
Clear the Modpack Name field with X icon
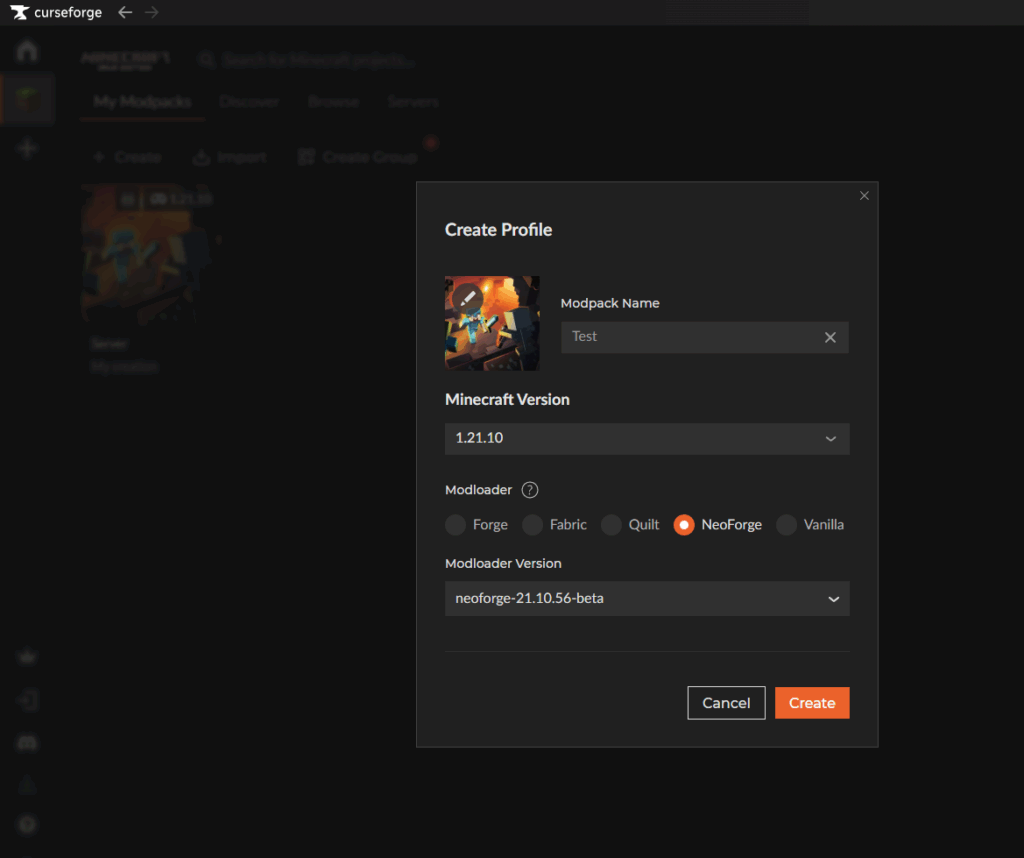(830, 337)
